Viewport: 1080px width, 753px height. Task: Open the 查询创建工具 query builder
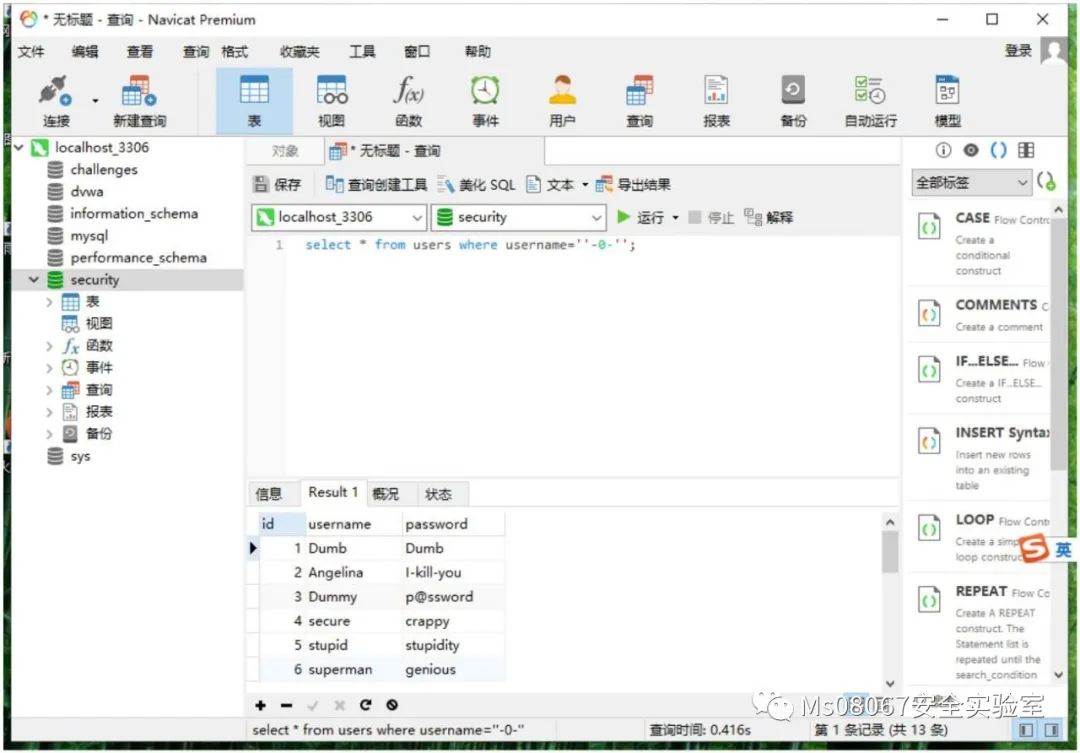pos(376,184)
